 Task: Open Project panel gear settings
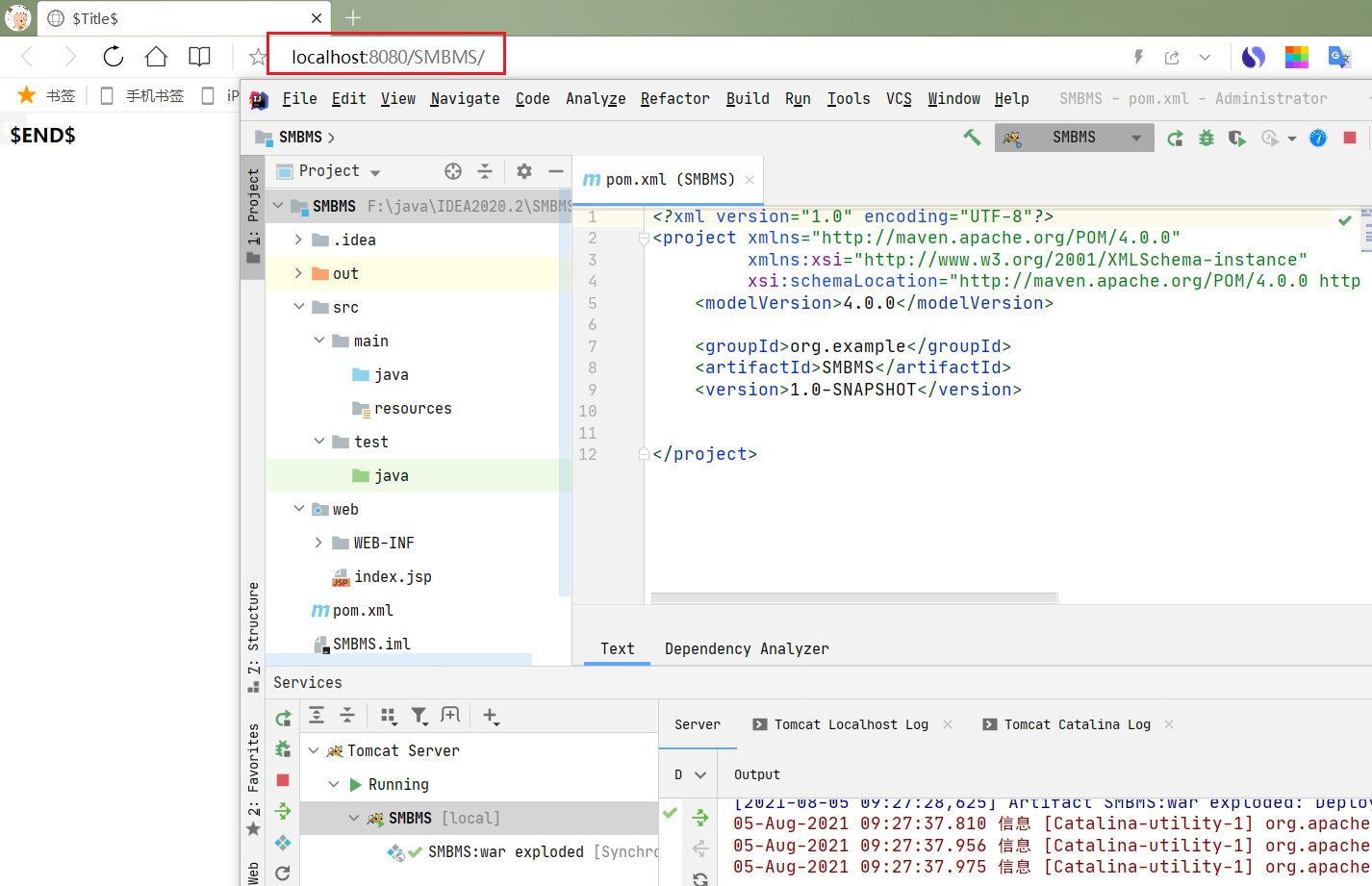(524, 171)
